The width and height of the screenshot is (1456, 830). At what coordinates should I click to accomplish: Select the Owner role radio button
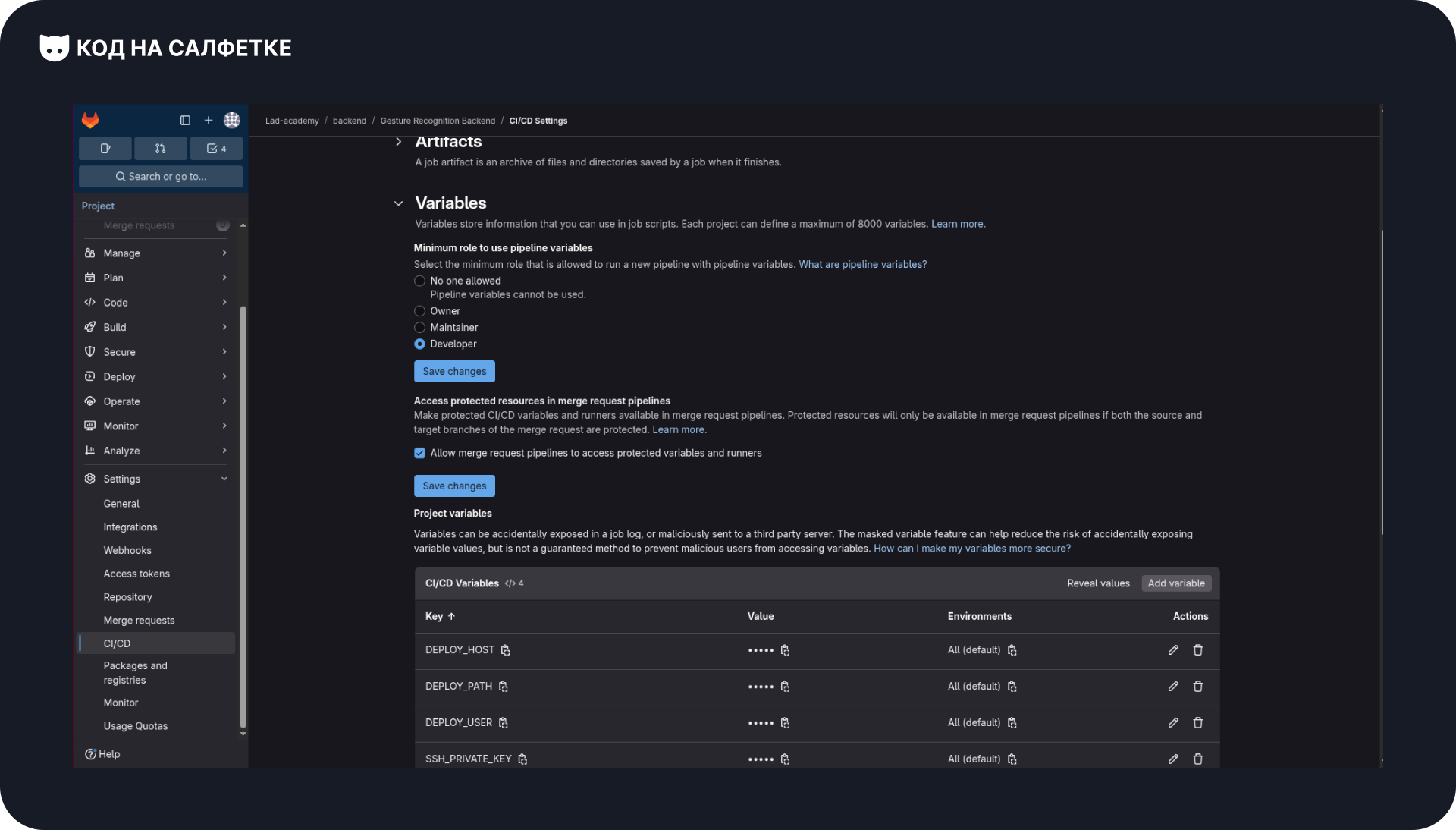[419, 311]
